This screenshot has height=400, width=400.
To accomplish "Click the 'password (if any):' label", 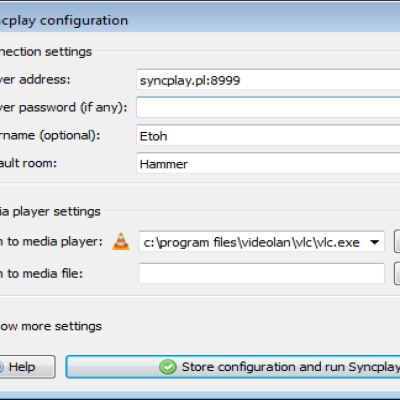I will 73,107.
